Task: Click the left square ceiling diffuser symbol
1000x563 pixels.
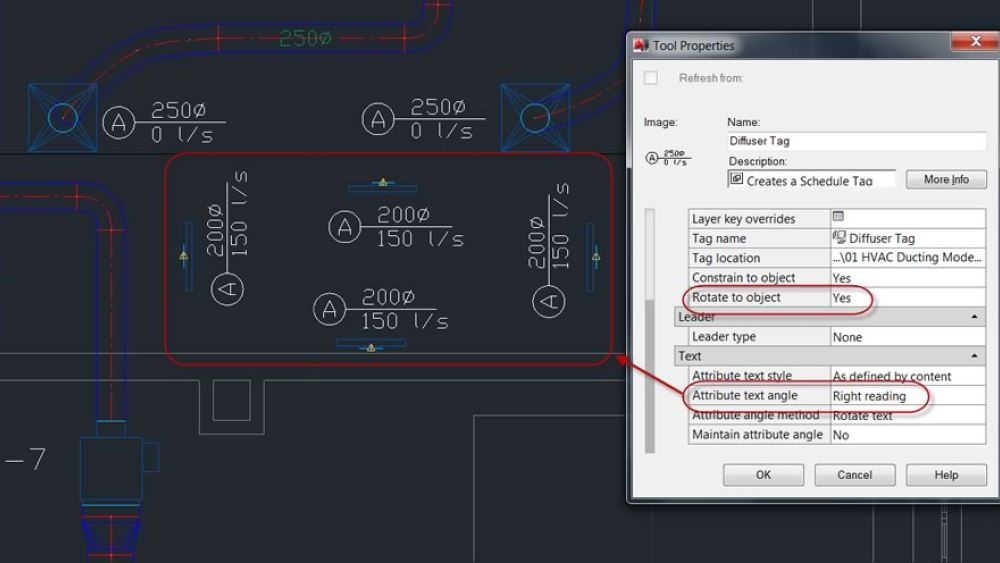Action: pyautogui.click(x=63, y=117)
